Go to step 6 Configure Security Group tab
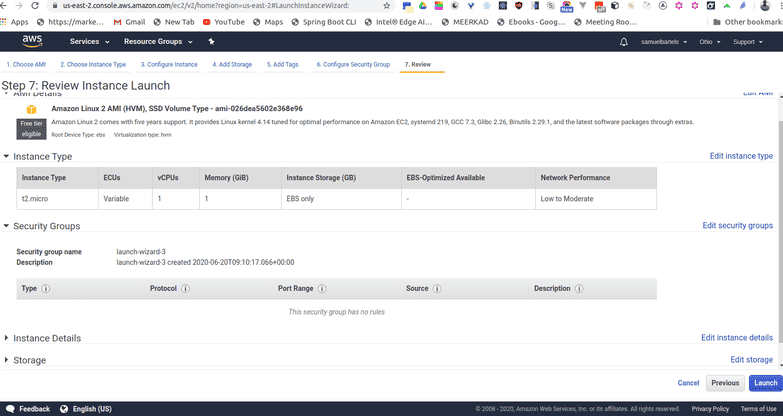Screen dimensions: 783x416 [x=353, y=64]
